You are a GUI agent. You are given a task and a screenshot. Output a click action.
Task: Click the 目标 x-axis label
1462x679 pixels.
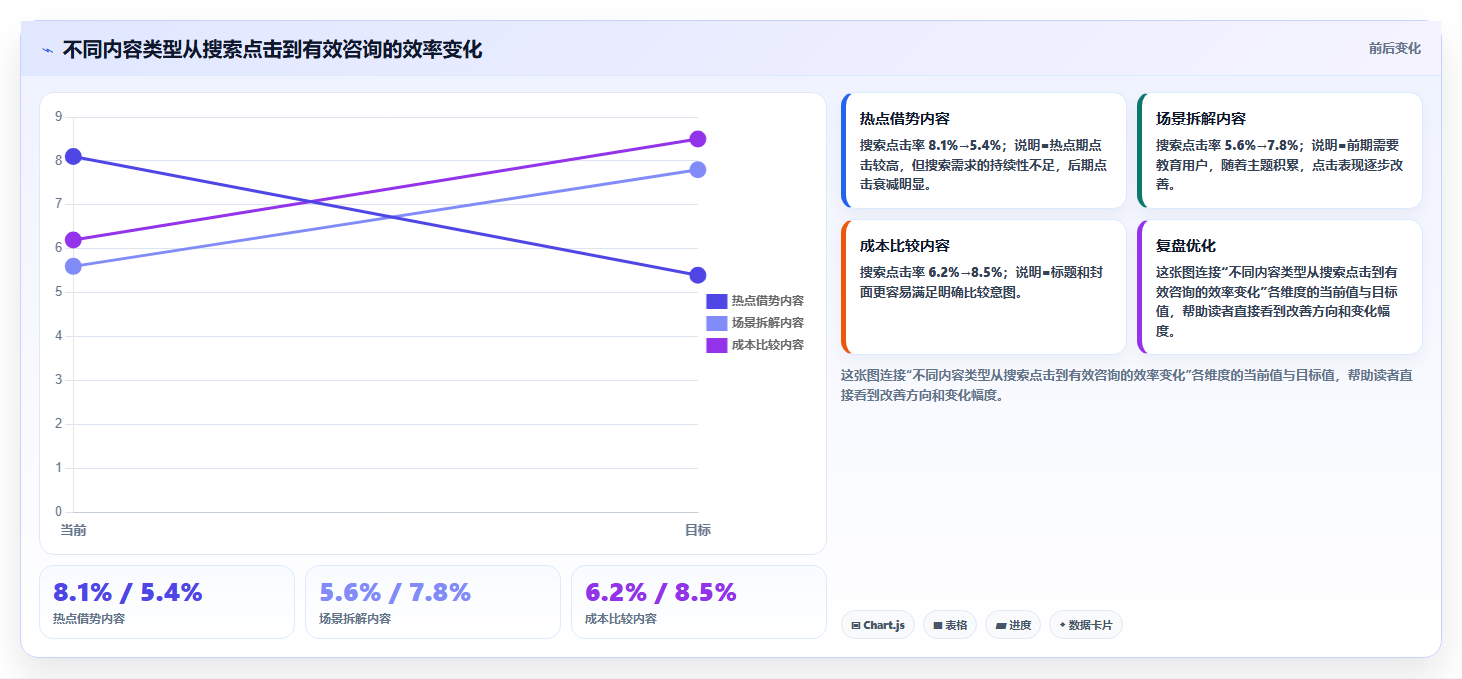coord(698,530)
